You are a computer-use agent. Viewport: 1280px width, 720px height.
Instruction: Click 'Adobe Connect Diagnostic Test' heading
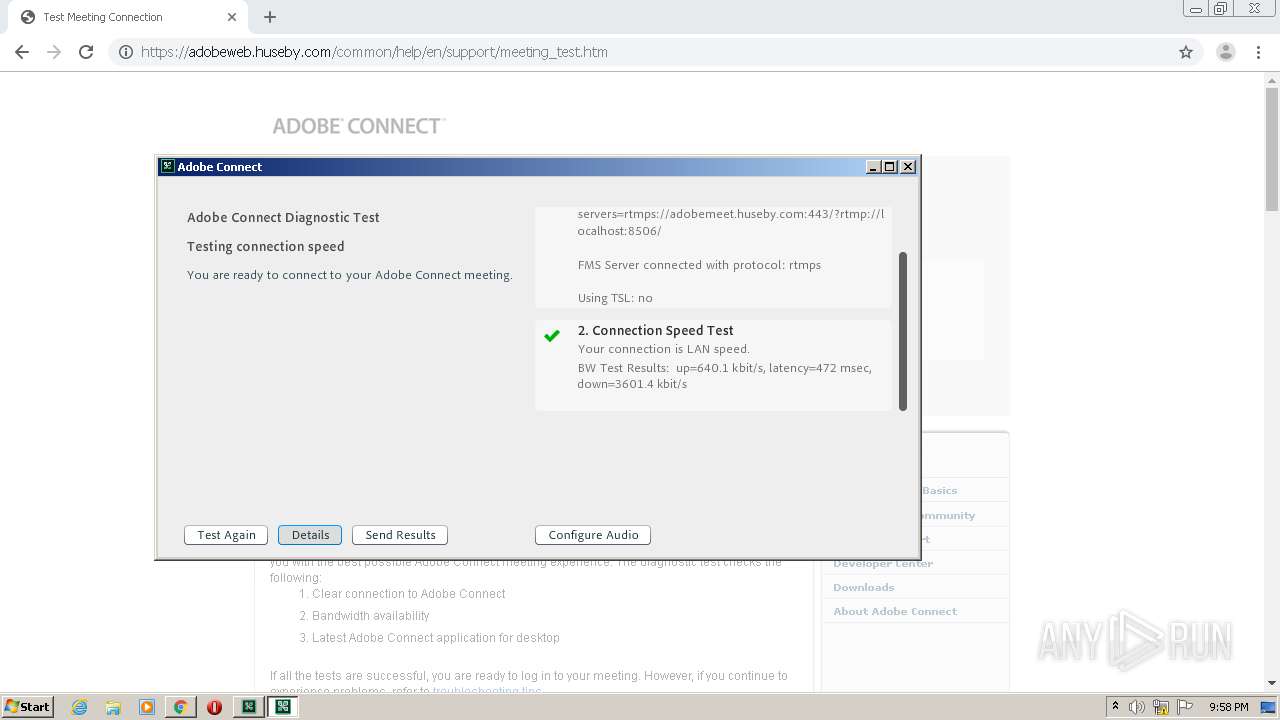tap(283, 217)
